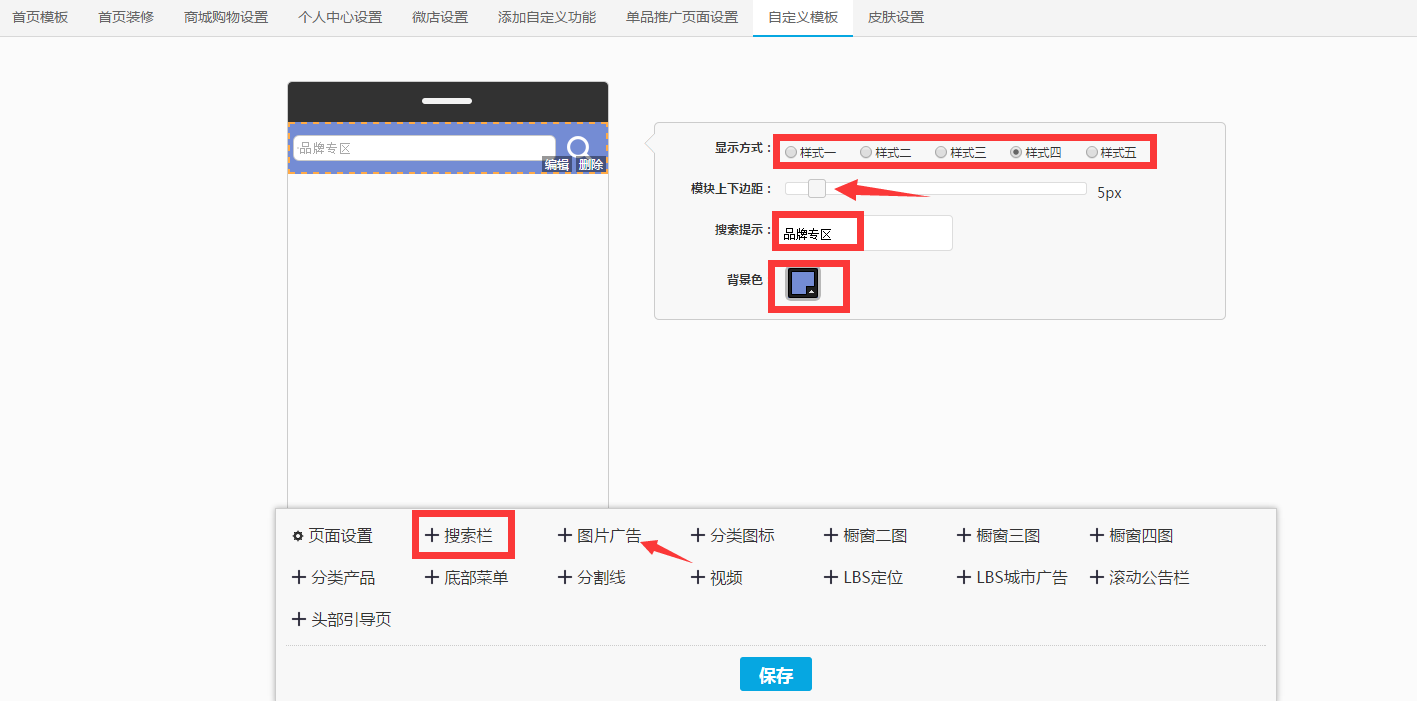1417x701 pixels.
Task: Select display style 样式三
Action: (941, 153)
